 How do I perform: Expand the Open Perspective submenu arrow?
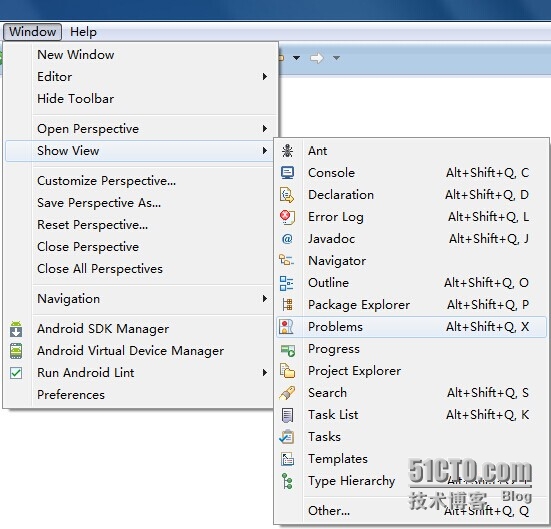coord(265,129)
